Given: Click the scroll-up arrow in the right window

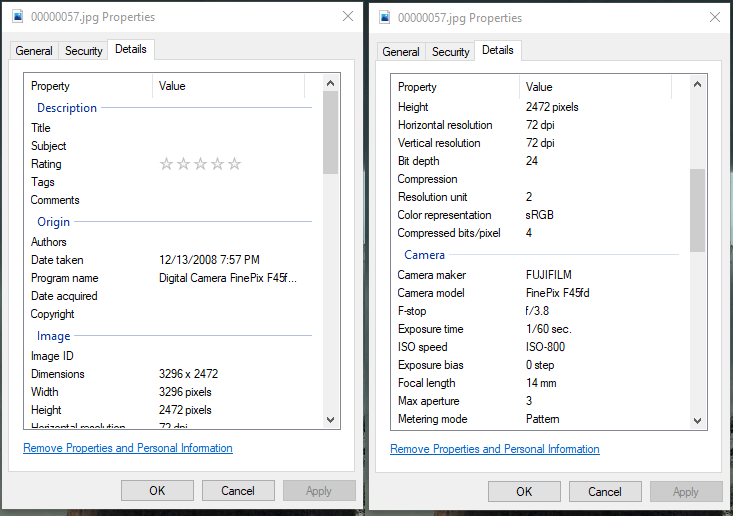Looking at the screenshot, I should coord(698,84).
